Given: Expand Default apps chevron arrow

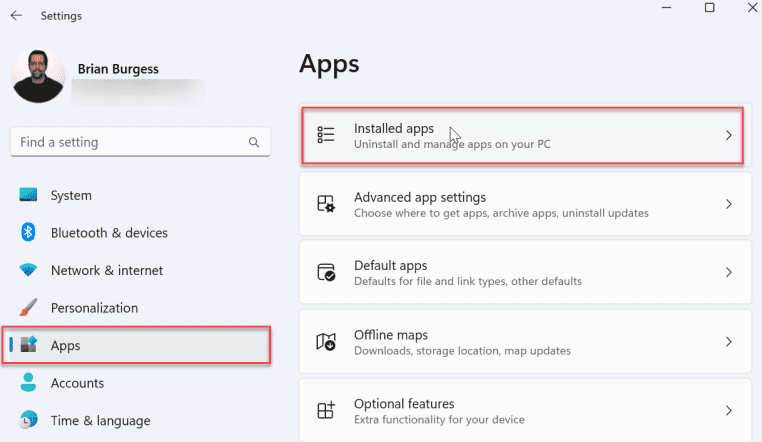Looking at the screenshot, I should 729,272.
